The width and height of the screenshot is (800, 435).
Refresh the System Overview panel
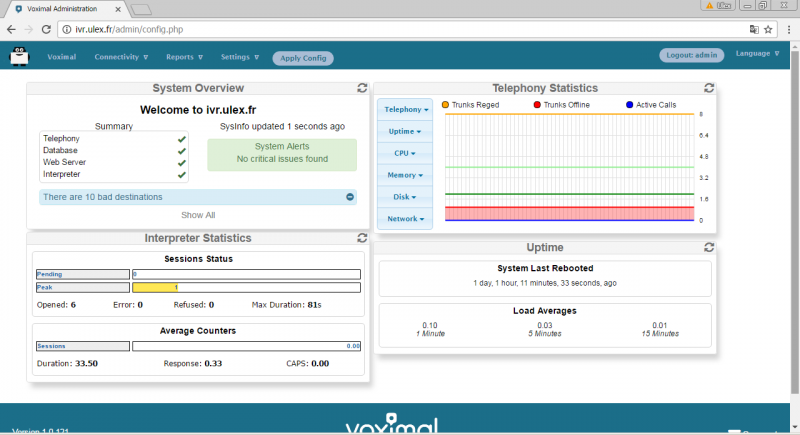click(x=362, y=88)
